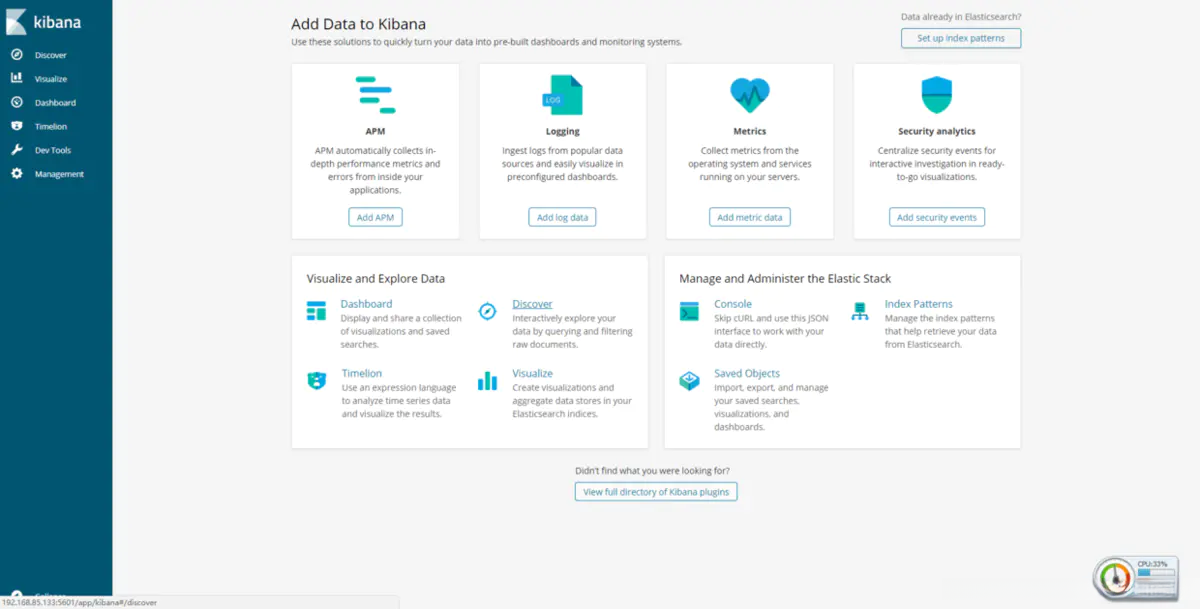This screenshot has height=609, width=1200.
Task: Open the Index Patterns link
Action: (919, 304)
